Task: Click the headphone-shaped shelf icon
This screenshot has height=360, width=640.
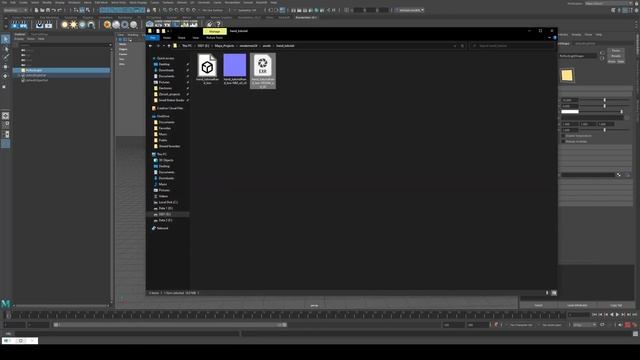Action: click(91, 25)
